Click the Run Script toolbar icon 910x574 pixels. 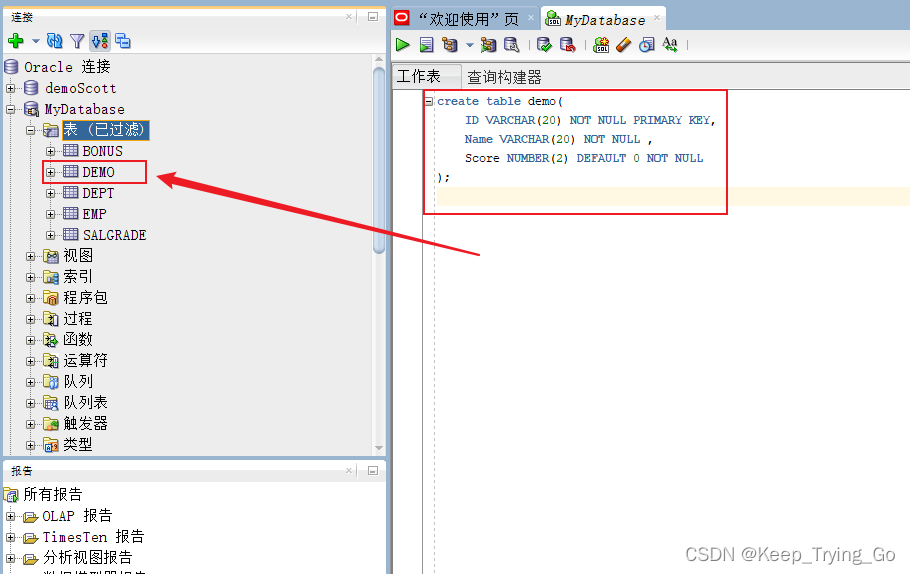point(427,45)
